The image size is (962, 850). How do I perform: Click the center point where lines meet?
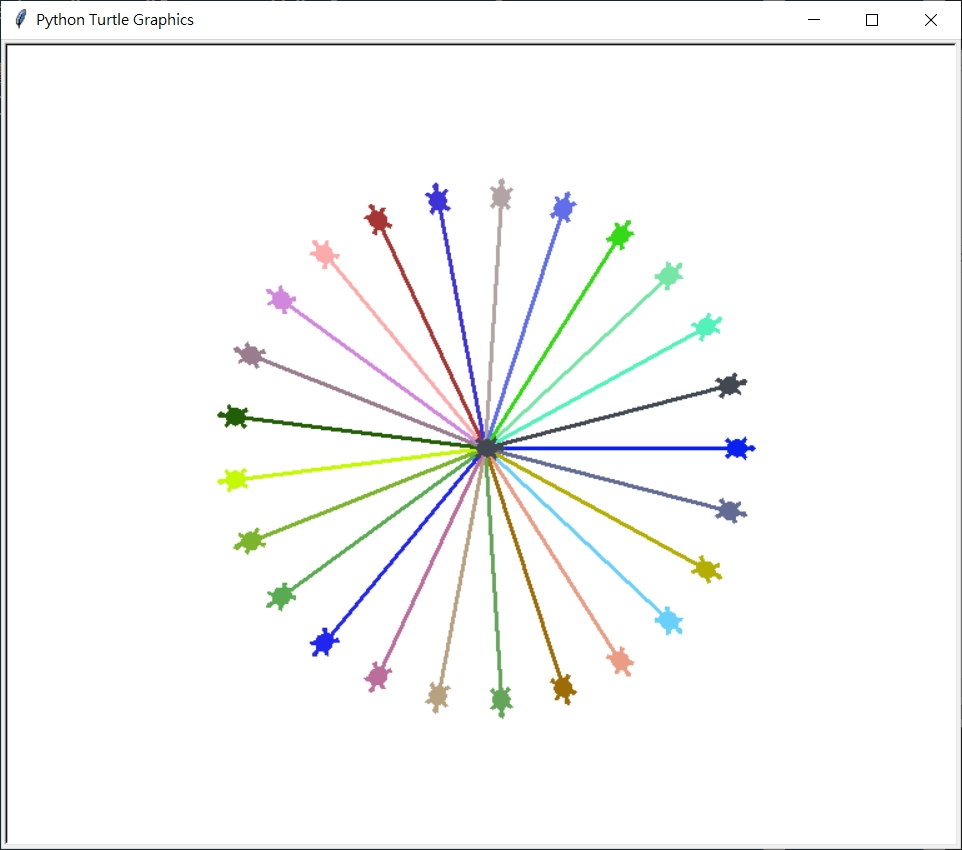pos(487,448)
